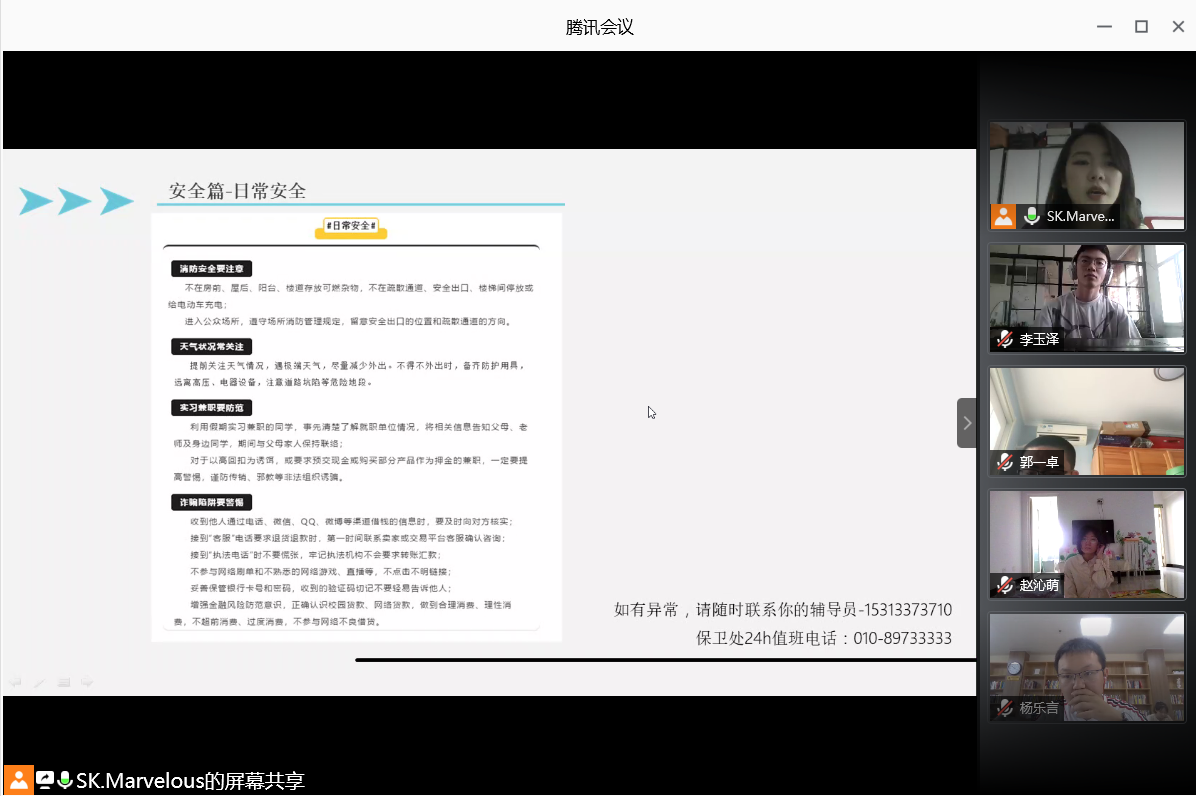Screen dimensions: 1196x796
Task: Select 李玉泽's video thumbnail
Action: (1086, 288)
